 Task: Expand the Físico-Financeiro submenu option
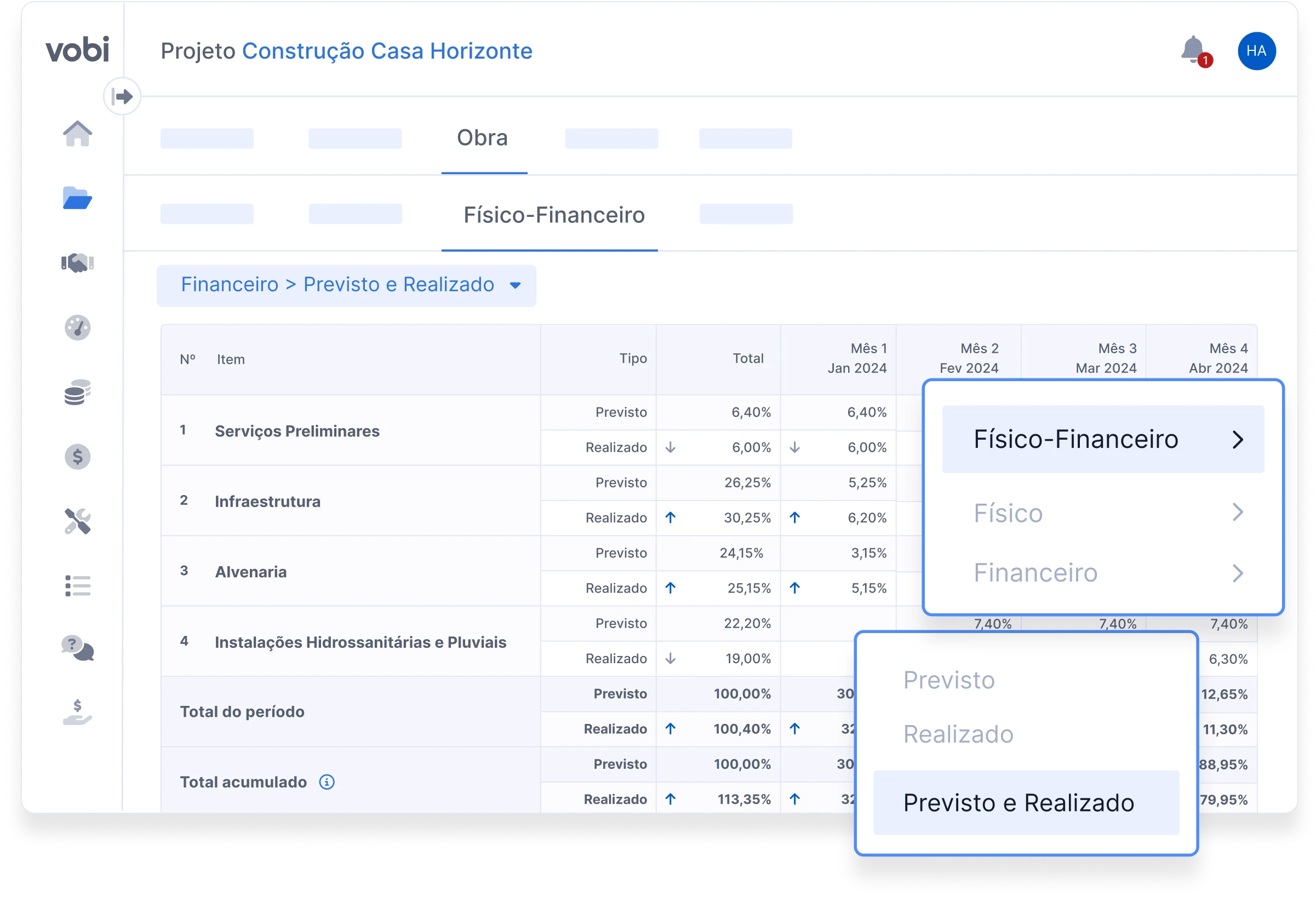[x=1102, y=439]
